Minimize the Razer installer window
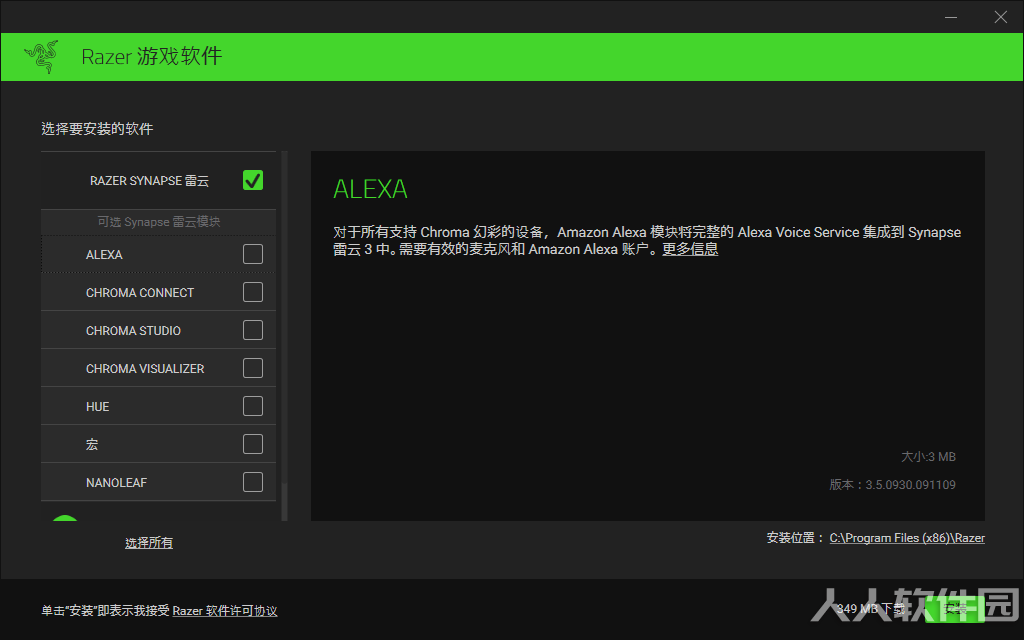Viewport: 1024px width, 640px height. tap(951, 17)
